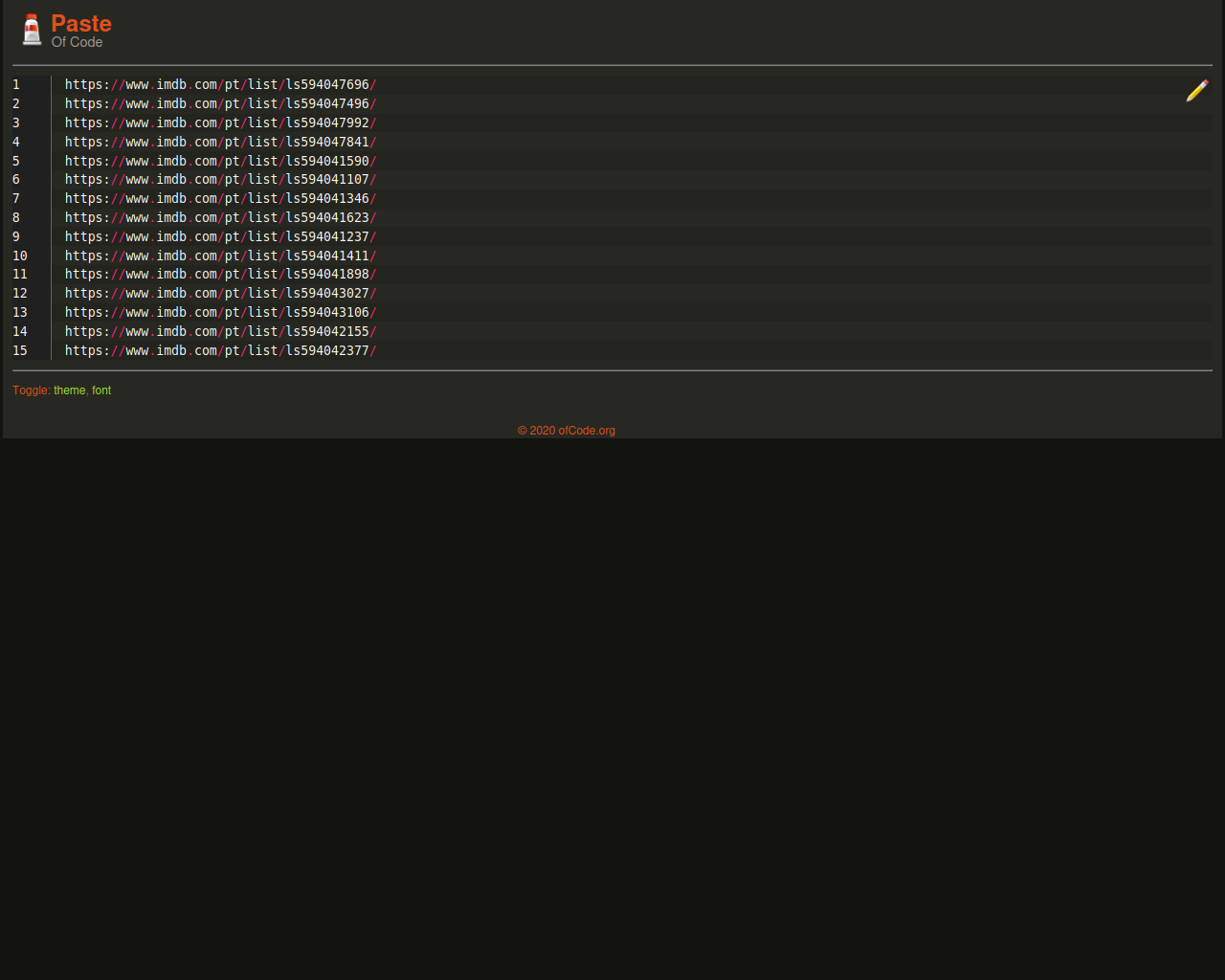Click the URL ending ls594041237

[x=221, y=237]
